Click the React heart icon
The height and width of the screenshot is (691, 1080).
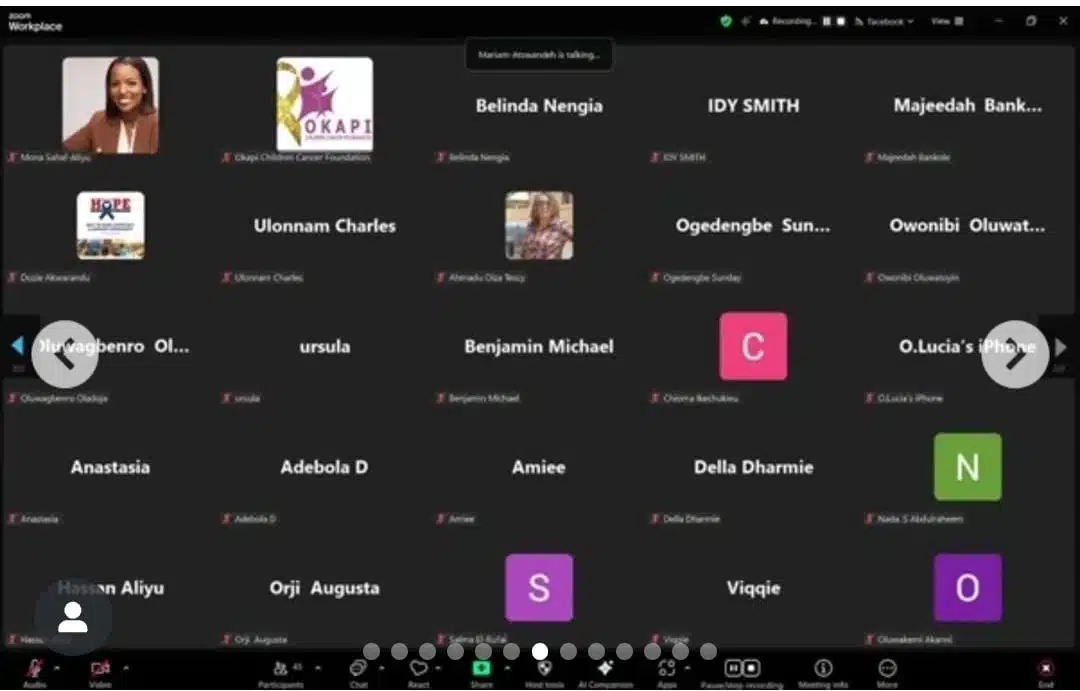tap(419, 668)
